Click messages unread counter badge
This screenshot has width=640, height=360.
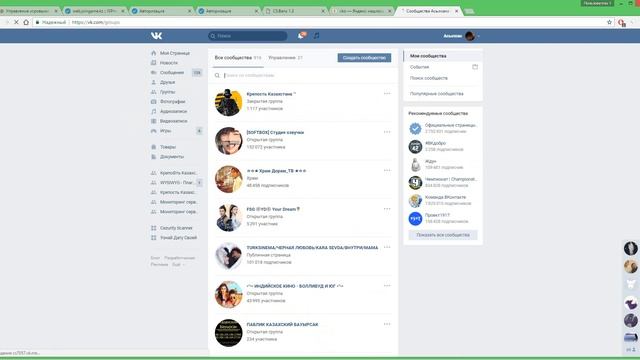click(x=197, y=73)
